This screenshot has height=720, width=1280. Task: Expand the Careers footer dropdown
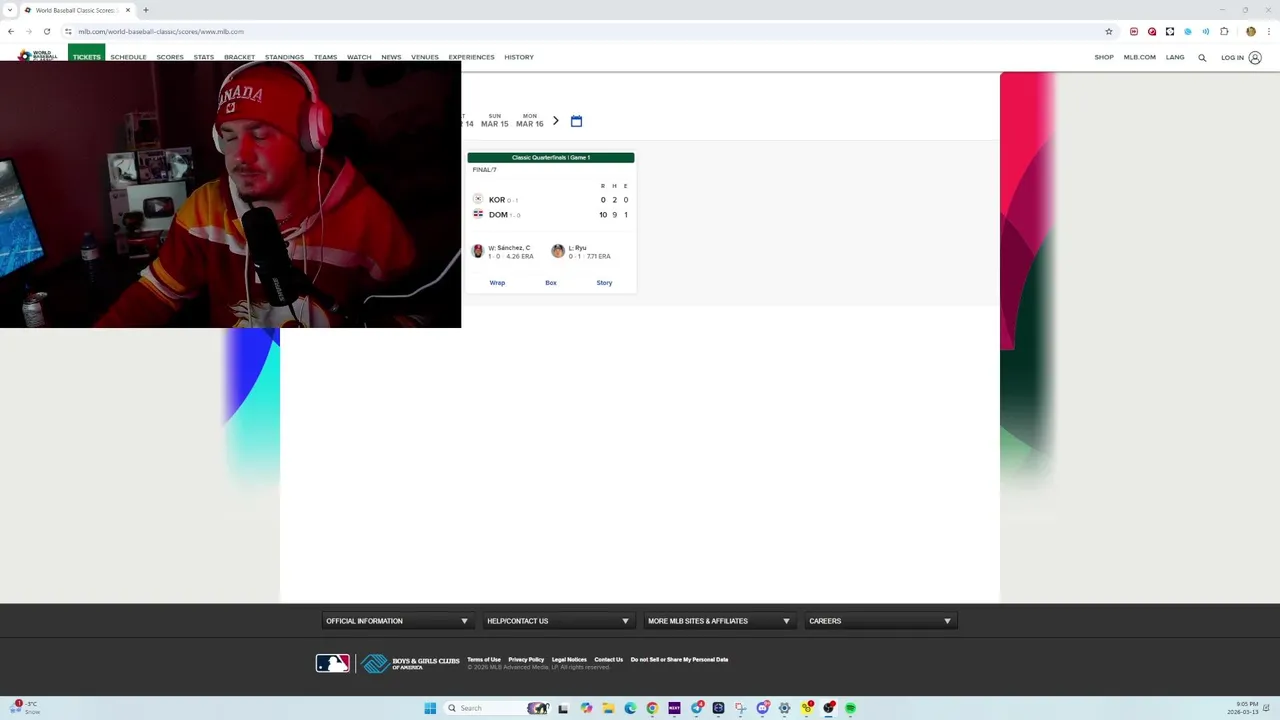880,621
